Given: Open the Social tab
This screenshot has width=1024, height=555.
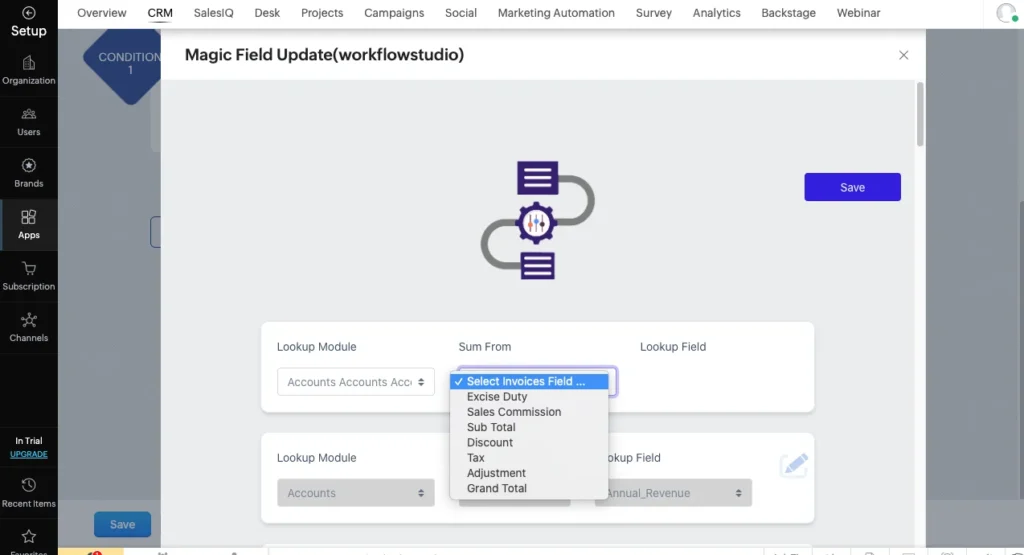Looking at the screenshot, I should (460, 13).
